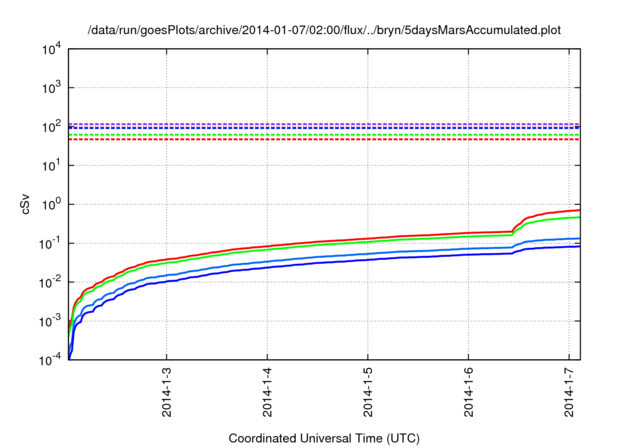Select the 10^2 y-axis label
640x448 pixels.
[51, 126]
